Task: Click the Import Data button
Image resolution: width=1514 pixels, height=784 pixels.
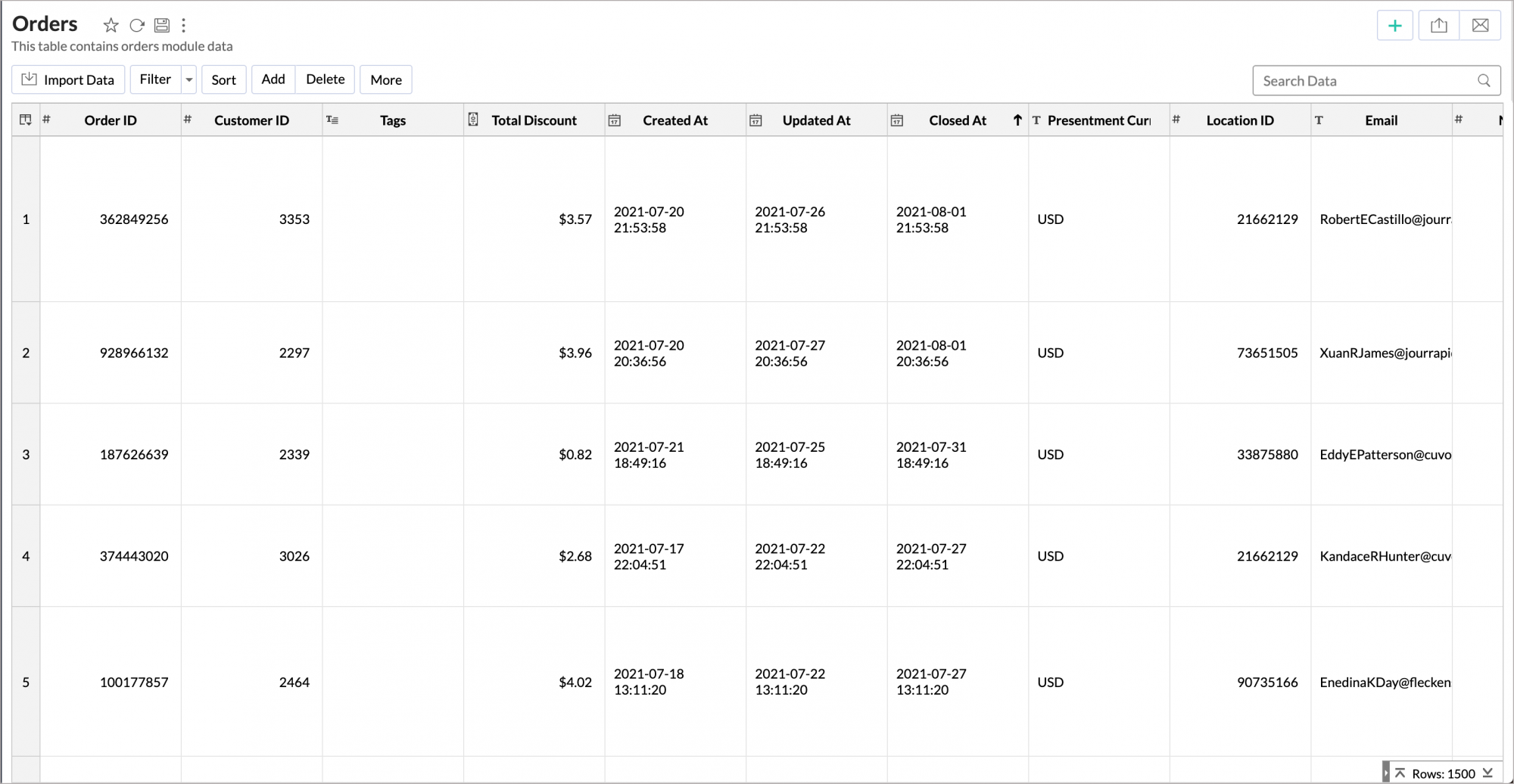Action: pyautogui.click(x=68, y=79)
